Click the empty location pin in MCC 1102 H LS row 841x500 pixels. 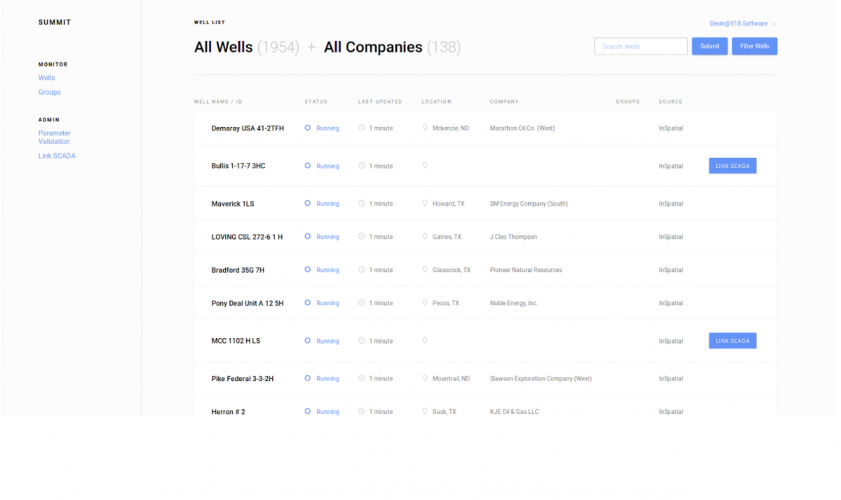click(x=425, y=341)
